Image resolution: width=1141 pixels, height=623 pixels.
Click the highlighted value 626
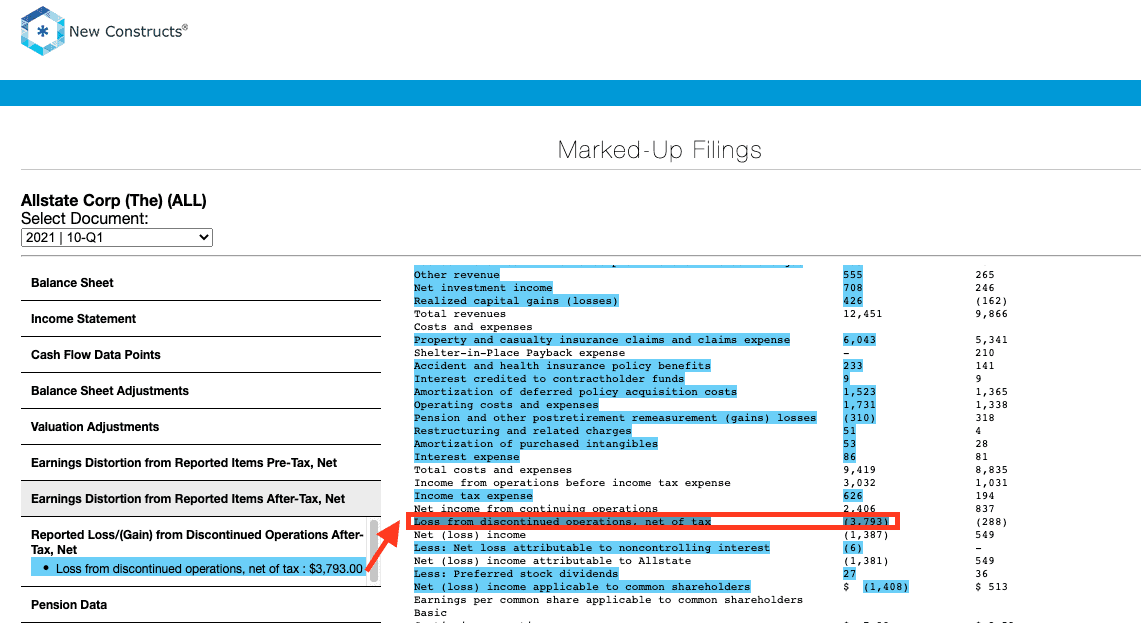pos(853,496)
